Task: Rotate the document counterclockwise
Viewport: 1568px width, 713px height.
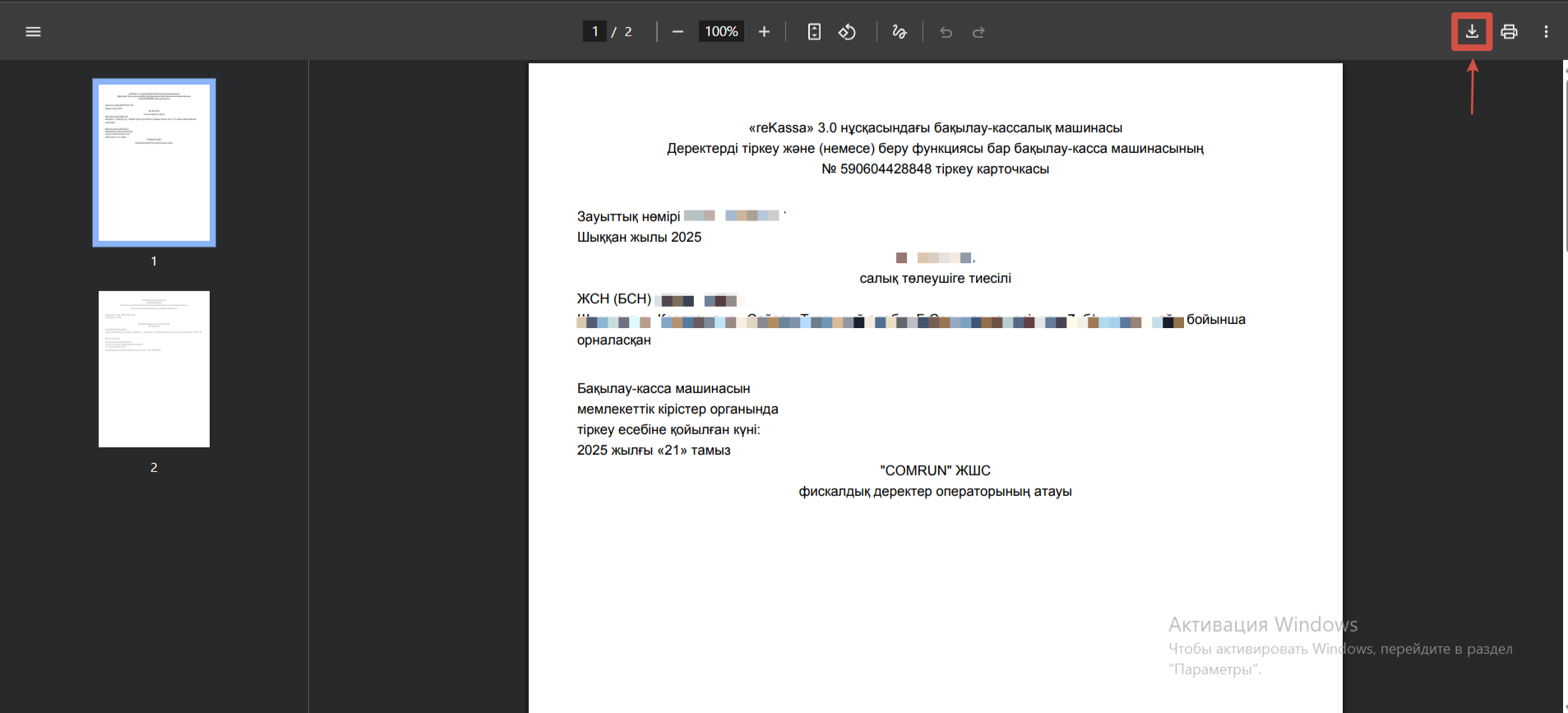Action: point(847,31)
